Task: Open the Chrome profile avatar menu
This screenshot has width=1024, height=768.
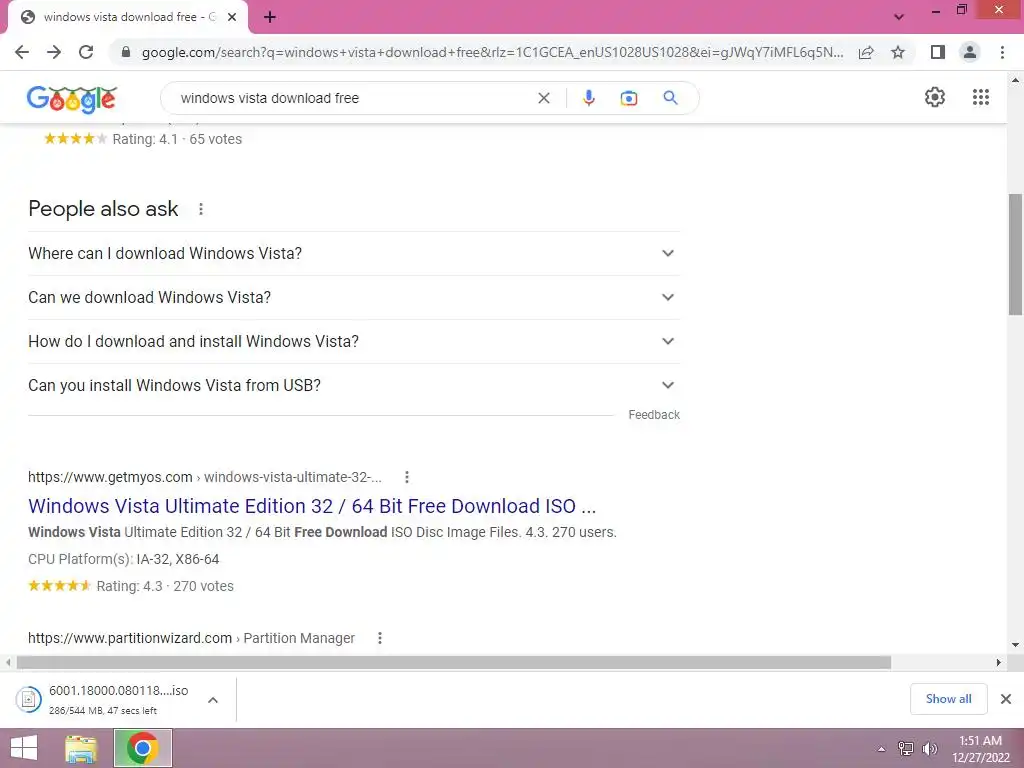Action: (x=970, y=52)
